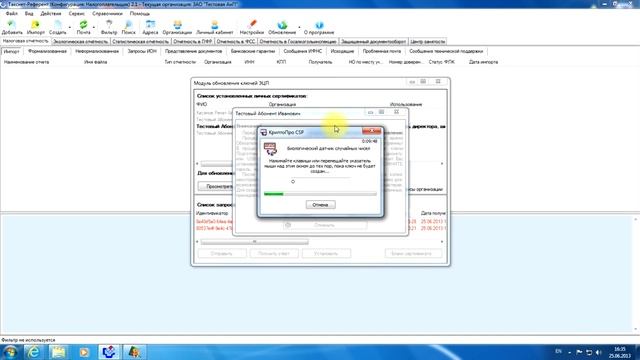The height and width of the screenshot is (360, 640).
Task: Click Отправить in the key update module
Action: coord(222,253)
